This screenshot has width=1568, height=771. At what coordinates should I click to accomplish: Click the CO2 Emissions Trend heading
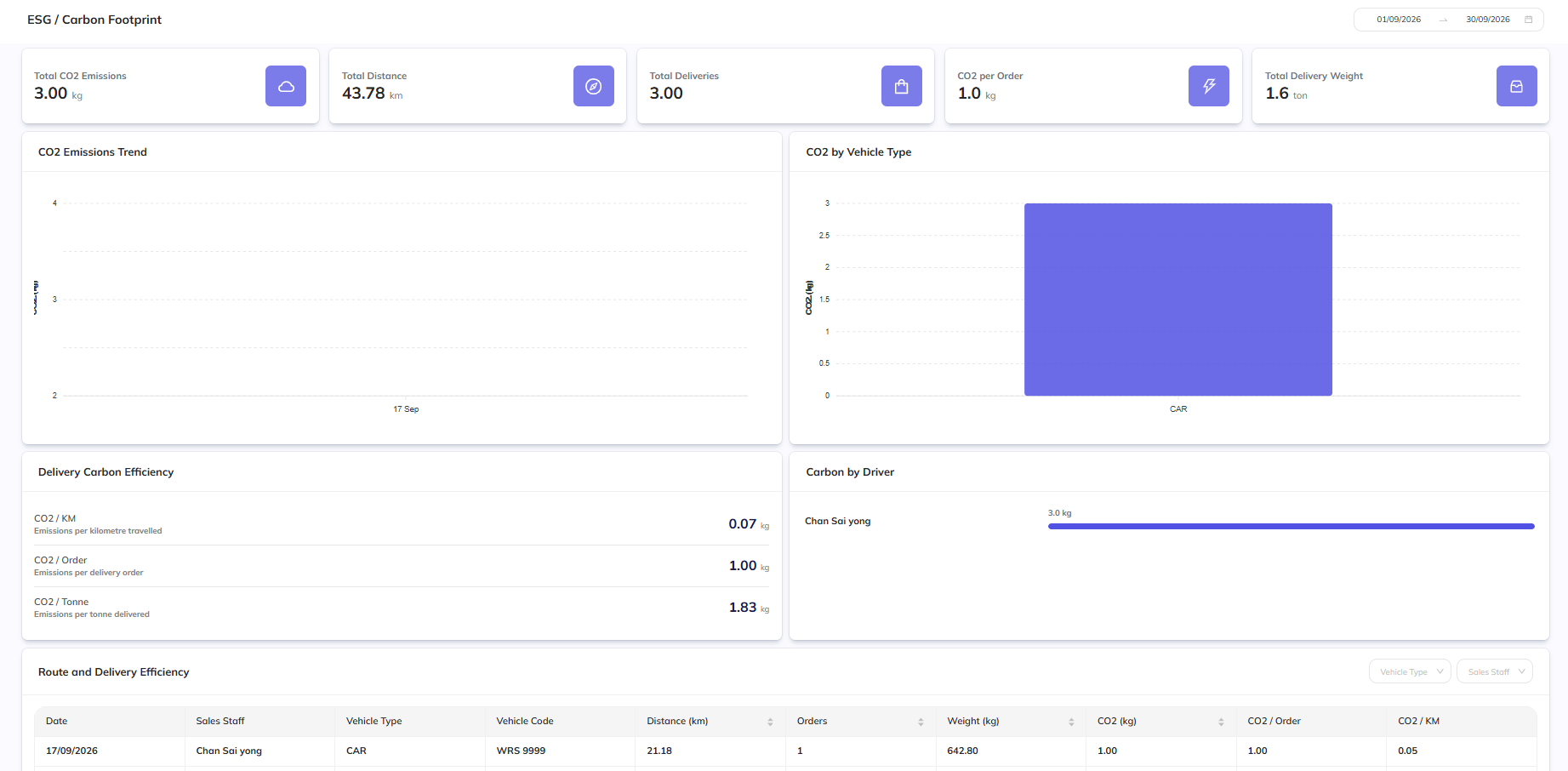tap(93, 152)
